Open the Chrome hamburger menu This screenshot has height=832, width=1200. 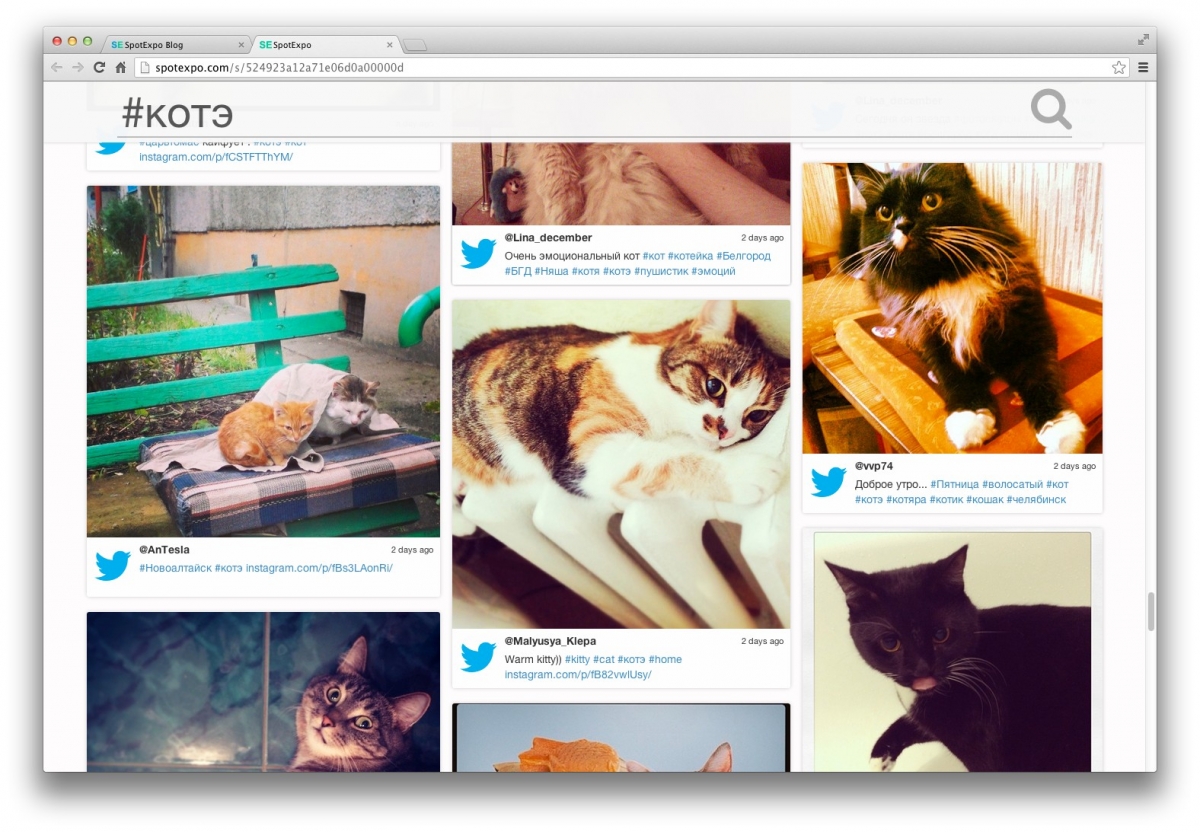tap(1143, 67)
